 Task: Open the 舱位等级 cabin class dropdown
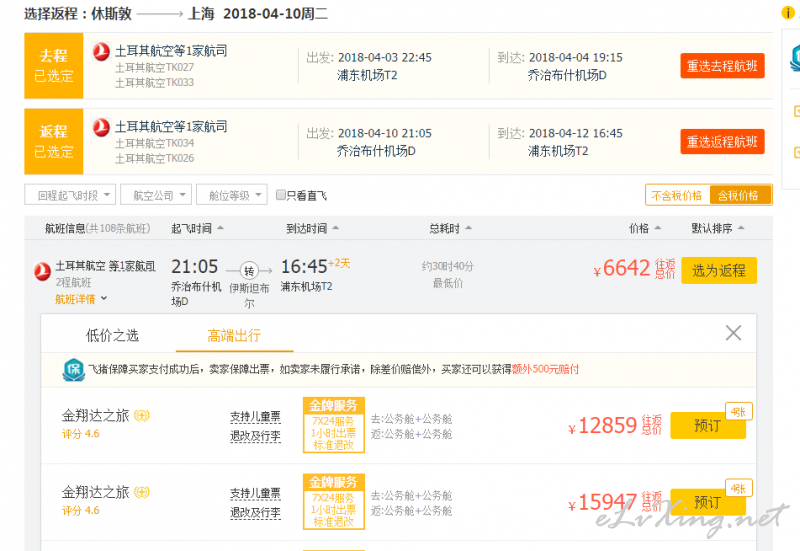pyautogui.click(x=232, y=195)
